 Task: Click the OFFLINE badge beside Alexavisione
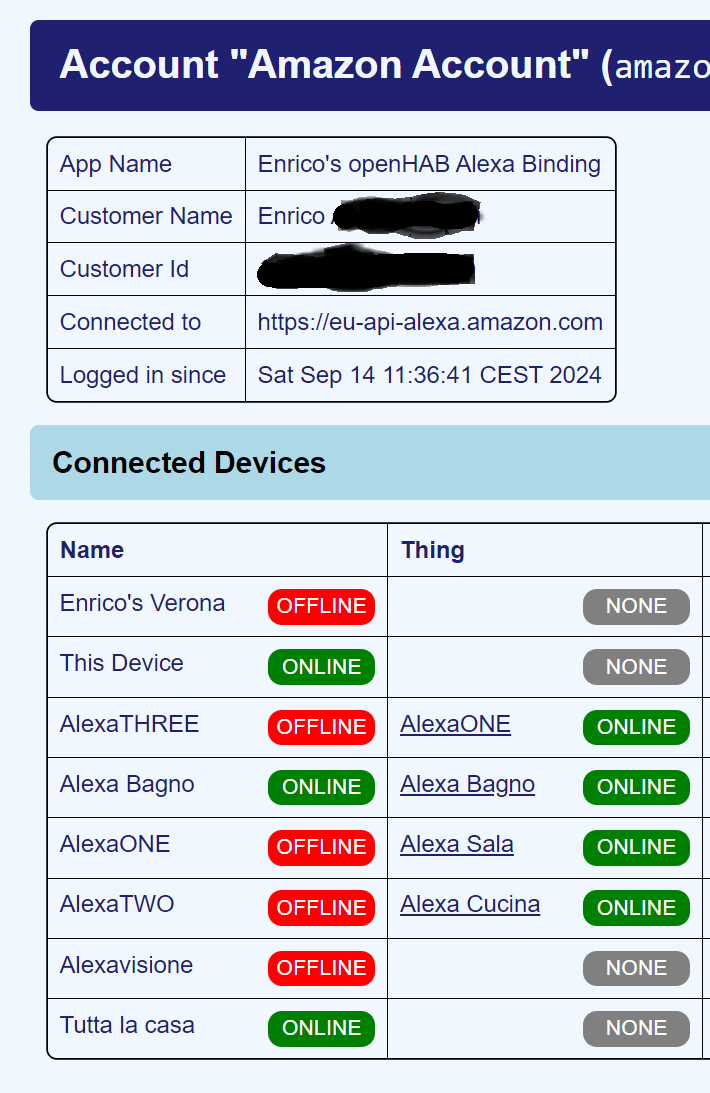(321, 968)
